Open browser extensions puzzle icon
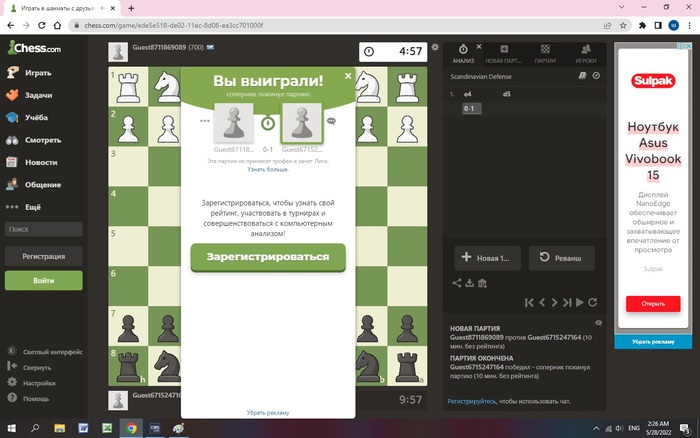 642,25
